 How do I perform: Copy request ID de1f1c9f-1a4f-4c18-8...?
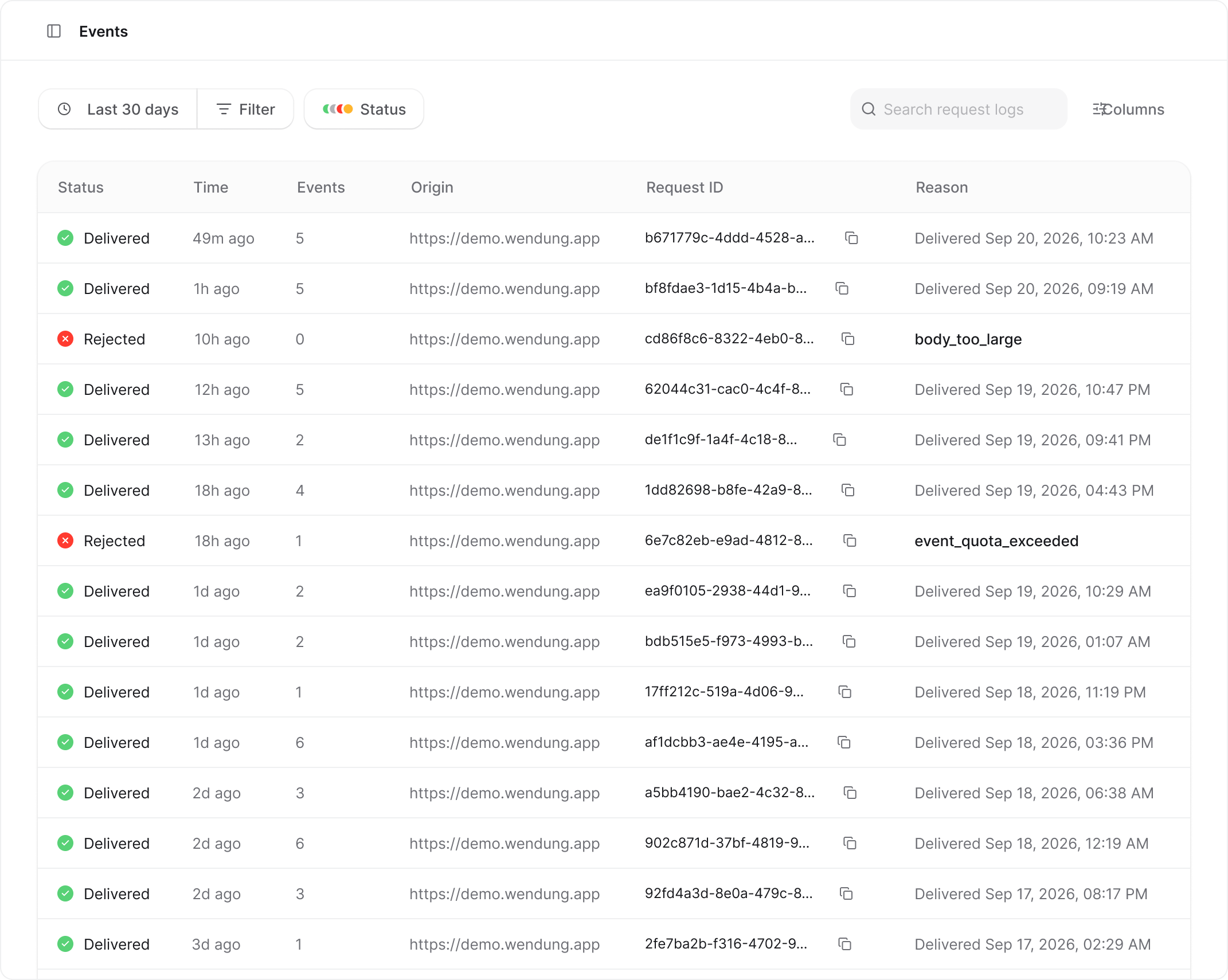tap(840, 440)
